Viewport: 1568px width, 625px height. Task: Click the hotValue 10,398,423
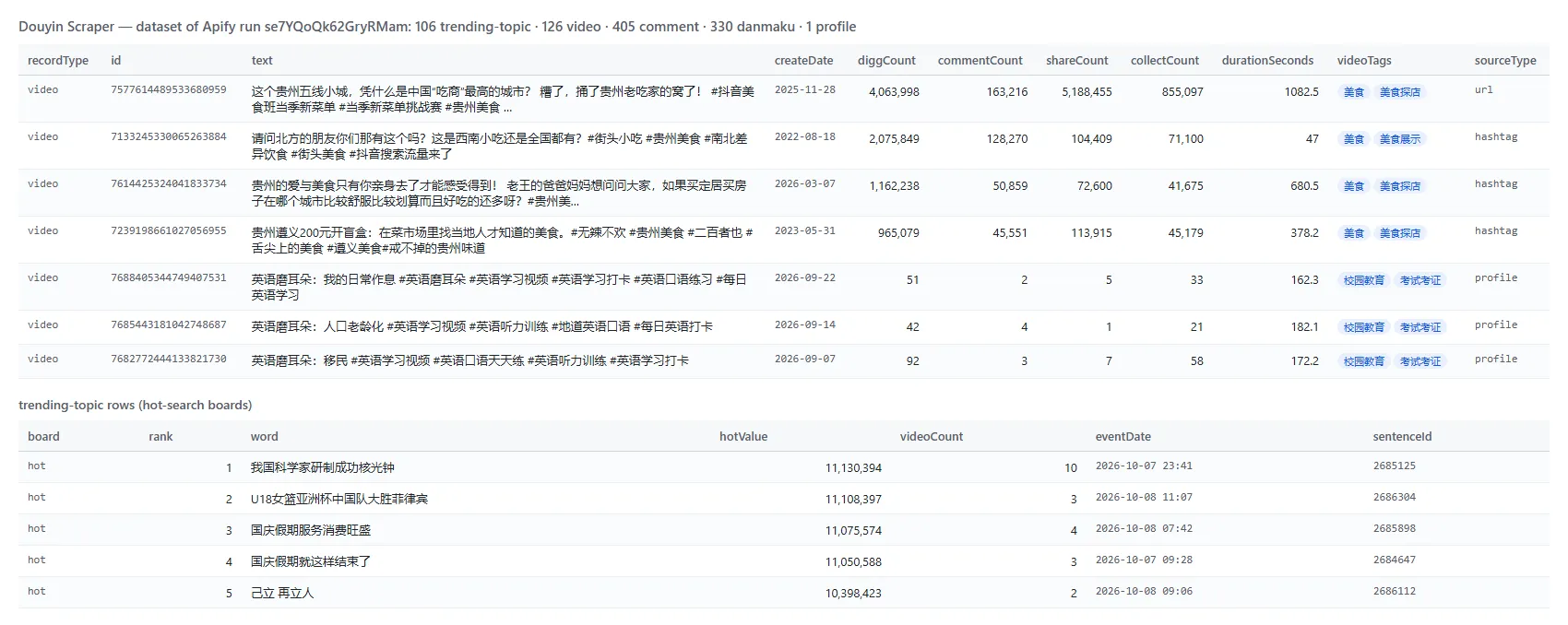[x=853, y=594]
